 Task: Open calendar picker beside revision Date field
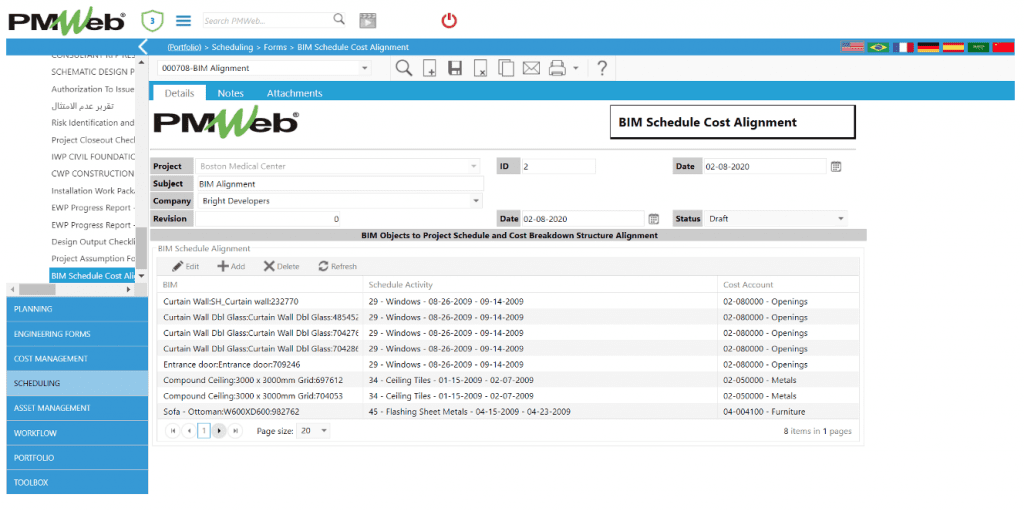pyautogui.click(x=654, y=219)
